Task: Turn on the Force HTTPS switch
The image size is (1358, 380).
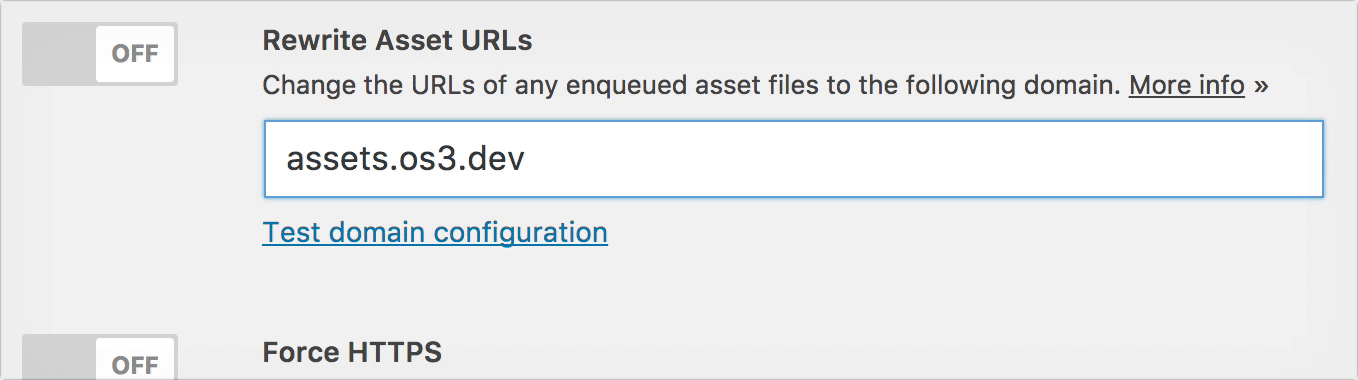Action: [x=99, y=357]
